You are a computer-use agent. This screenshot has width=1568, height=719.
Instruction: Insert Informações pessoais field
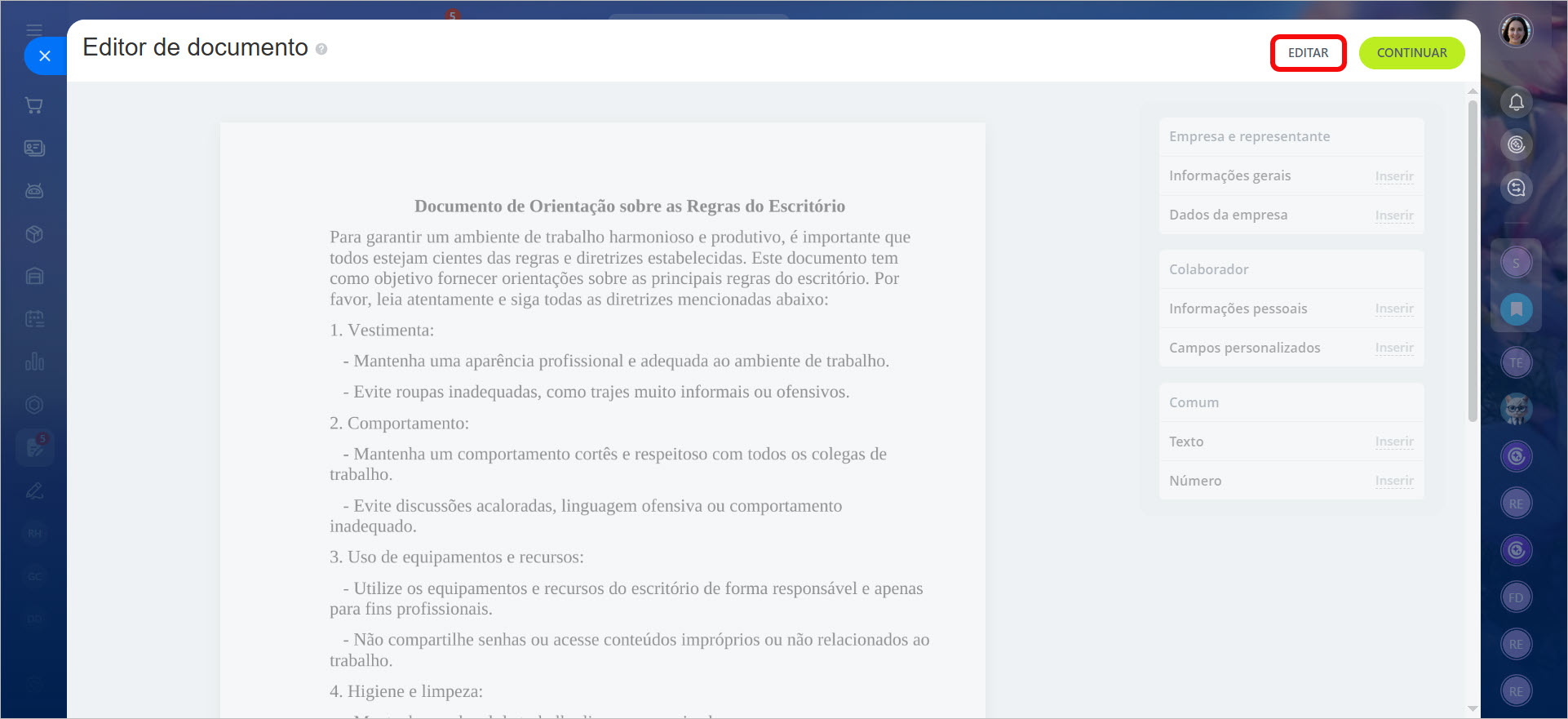(x=1393, y=308)
